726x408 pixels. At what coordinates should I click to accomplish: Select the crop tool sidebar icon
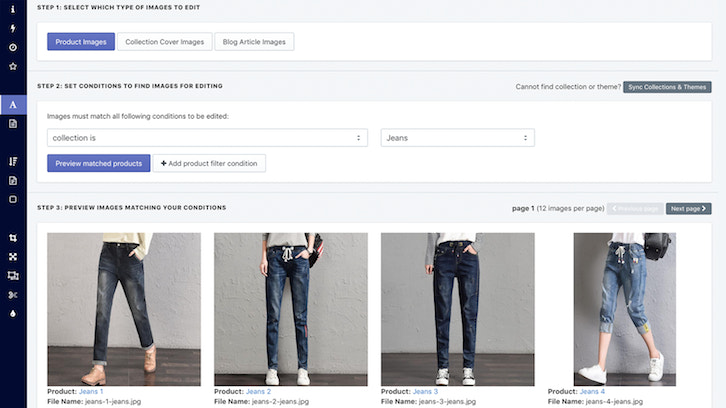click(x=13, y=238)
